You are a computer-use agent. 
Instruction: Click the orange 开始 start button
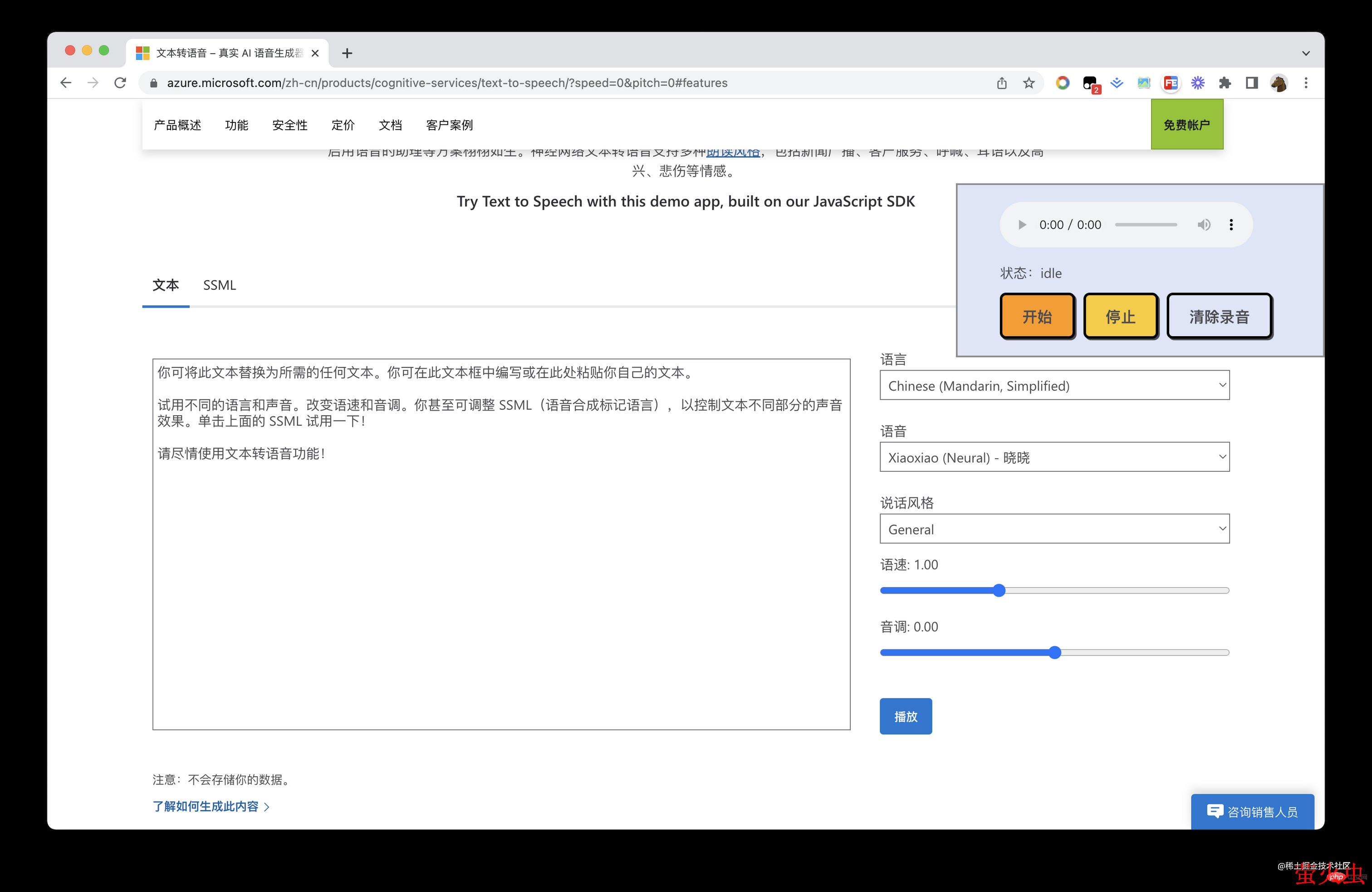tap(1037, 316)
